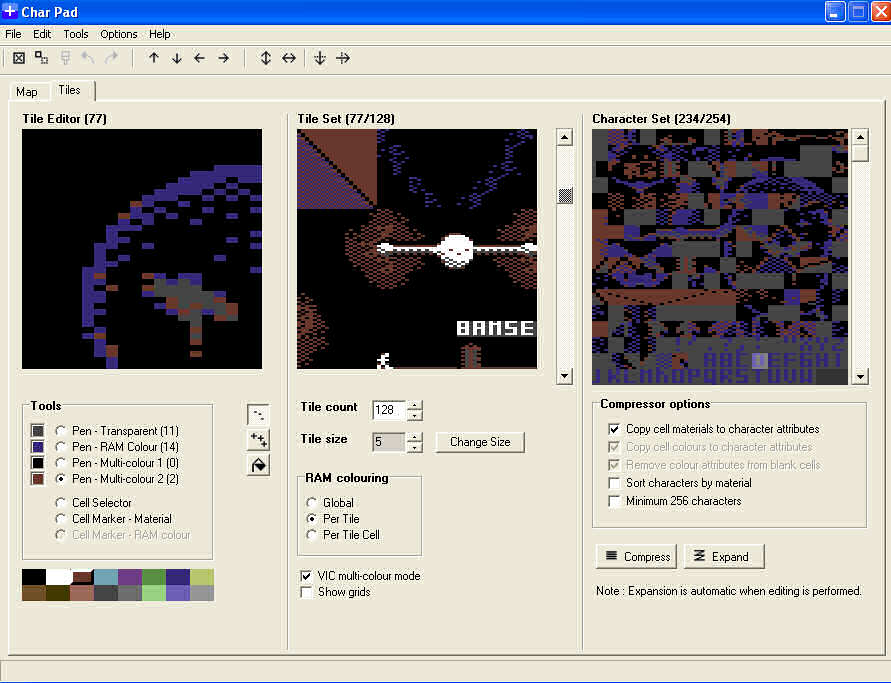The image size is (891, 683).
Task: Click the Tile count input field
Action: [389, 410]
